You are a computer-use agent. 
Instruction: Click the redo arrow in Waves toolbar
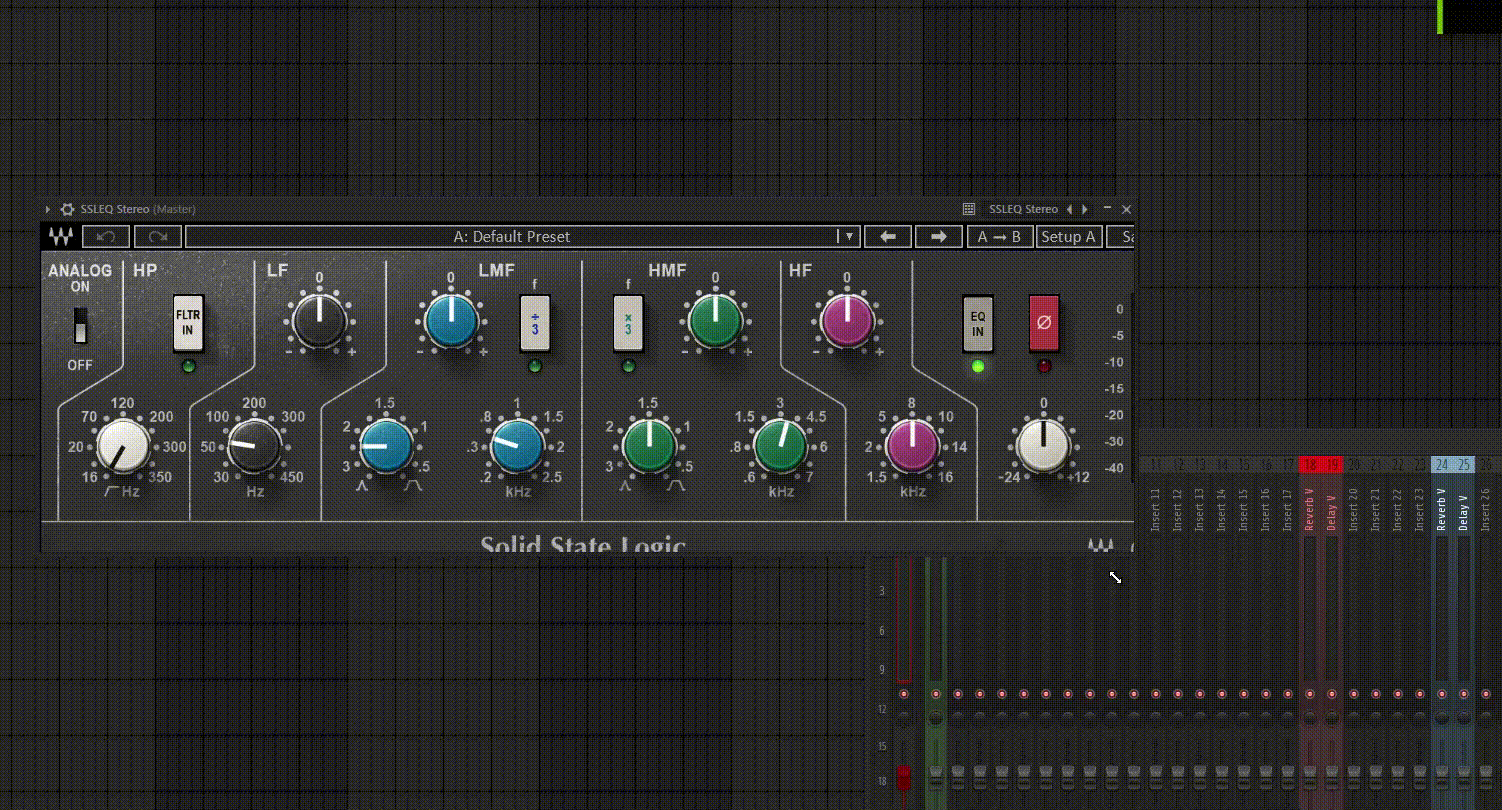point(158,237)
